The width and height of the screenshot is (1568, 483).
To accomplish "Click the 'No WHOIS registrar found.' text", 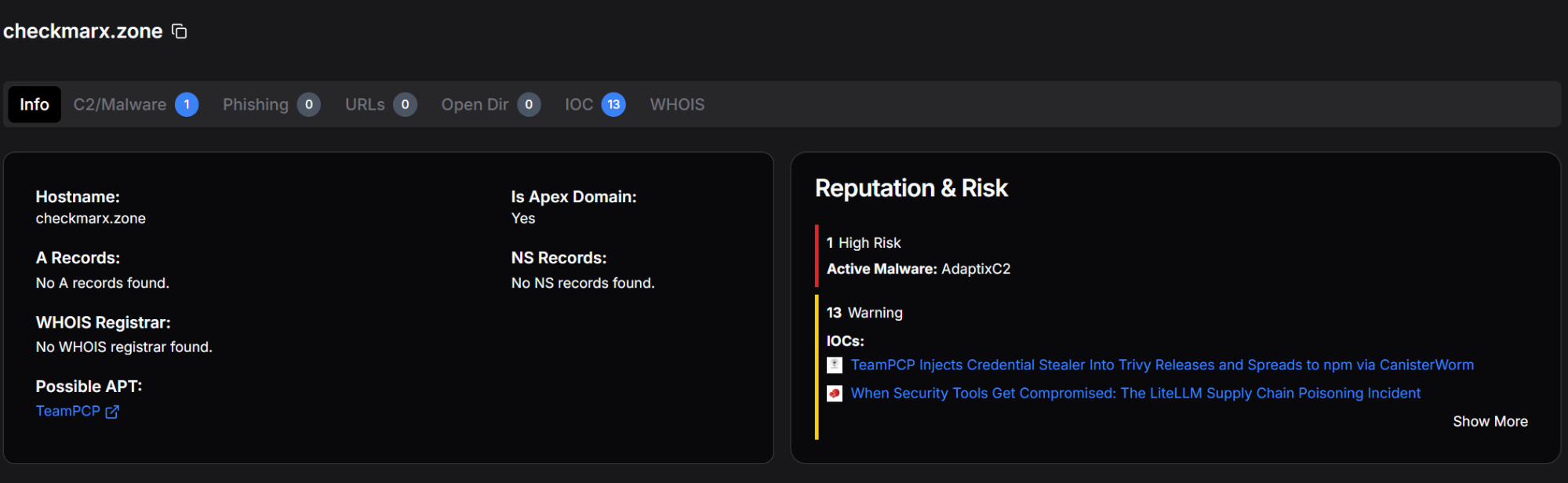I will (x=124, y=347).
